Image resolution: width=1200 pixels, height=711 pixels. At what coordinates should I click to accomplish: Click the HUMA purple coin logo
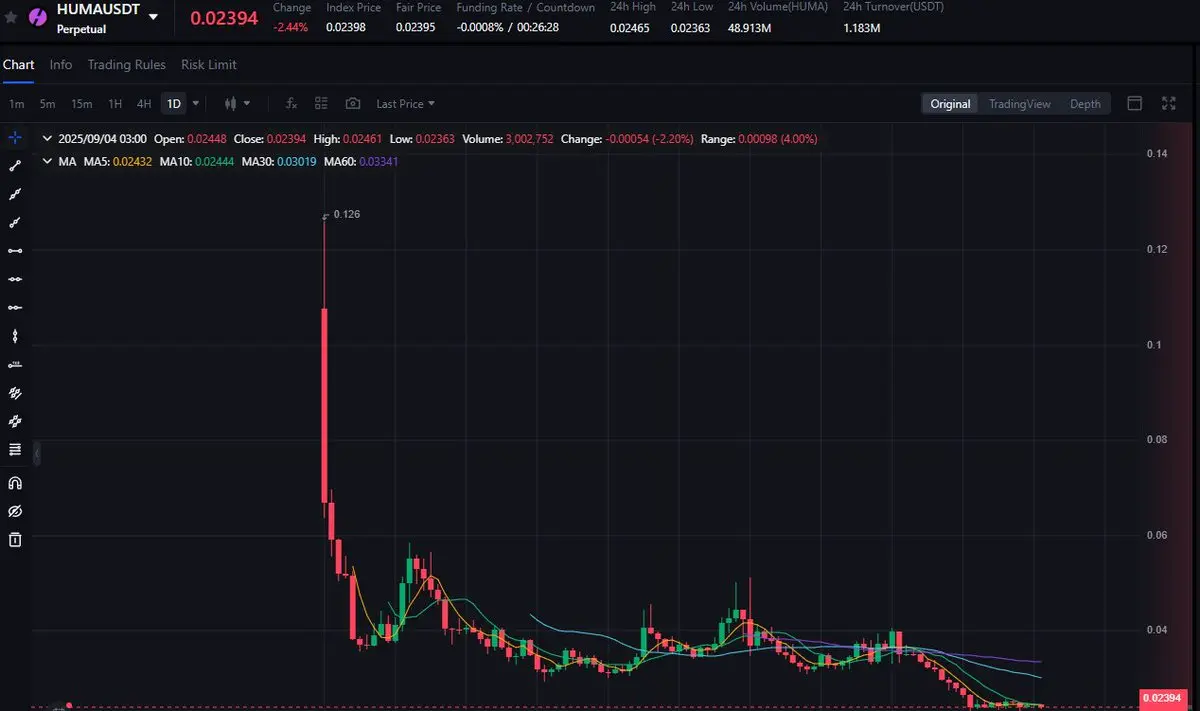pos(39,16)
